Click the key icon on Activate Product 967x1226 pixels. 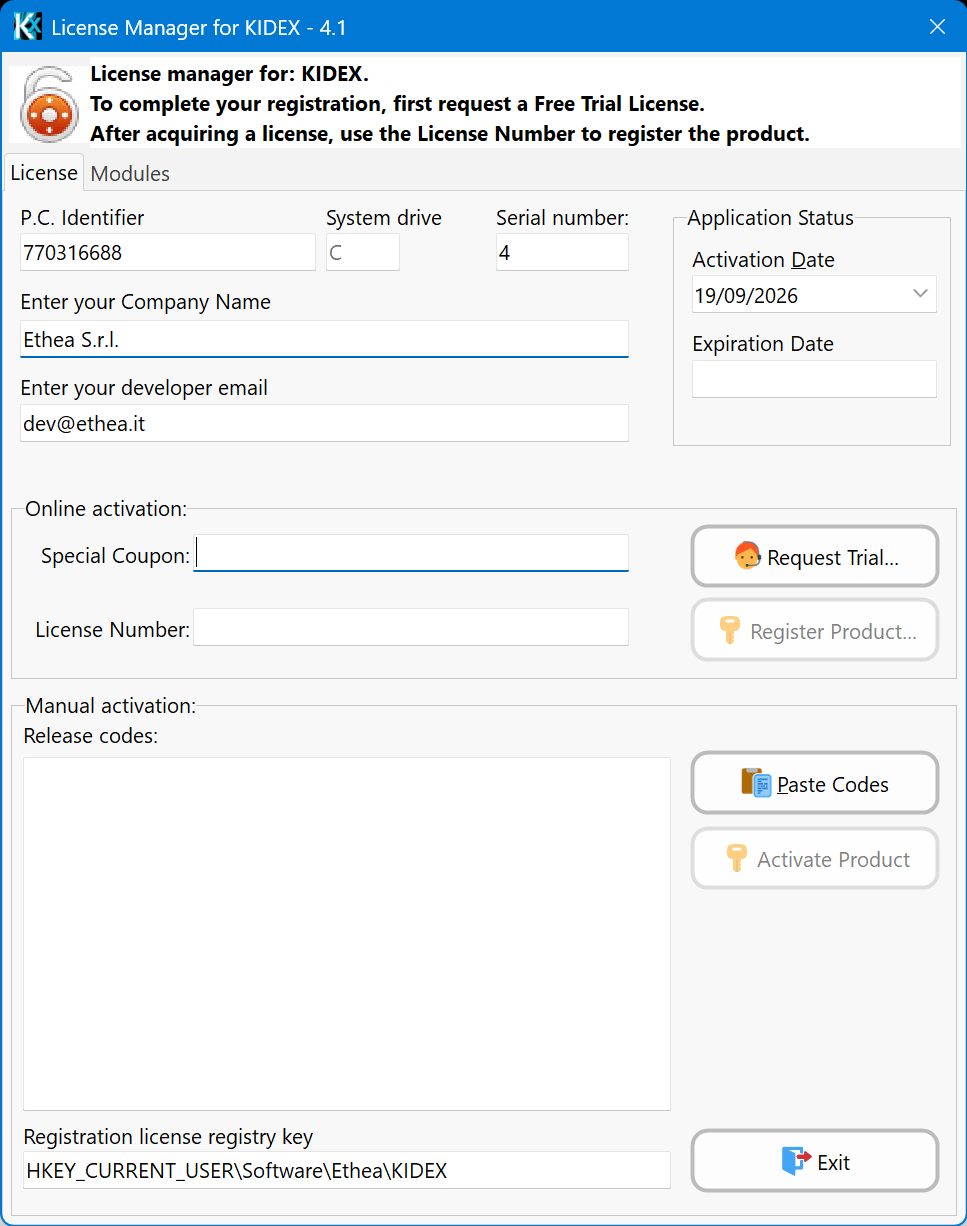tap(736, 859)
